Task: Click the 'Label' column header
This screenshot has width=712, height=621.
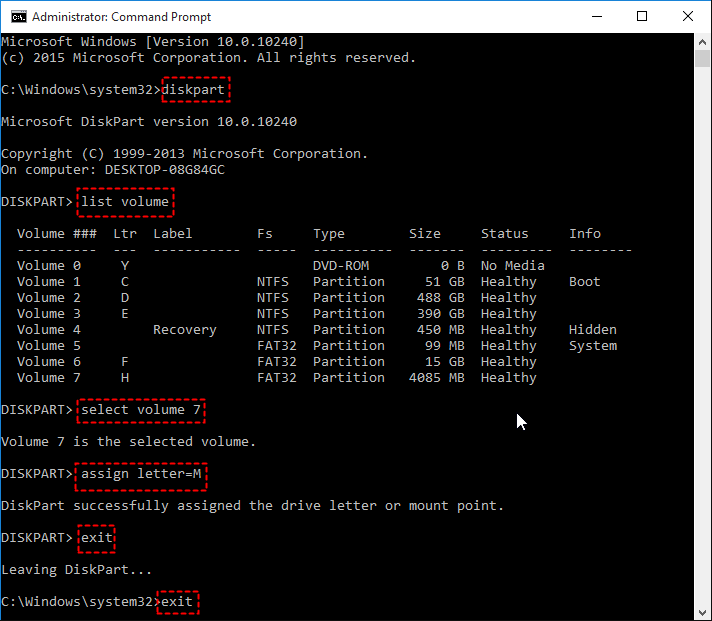Action: click(x=173, y=234)
